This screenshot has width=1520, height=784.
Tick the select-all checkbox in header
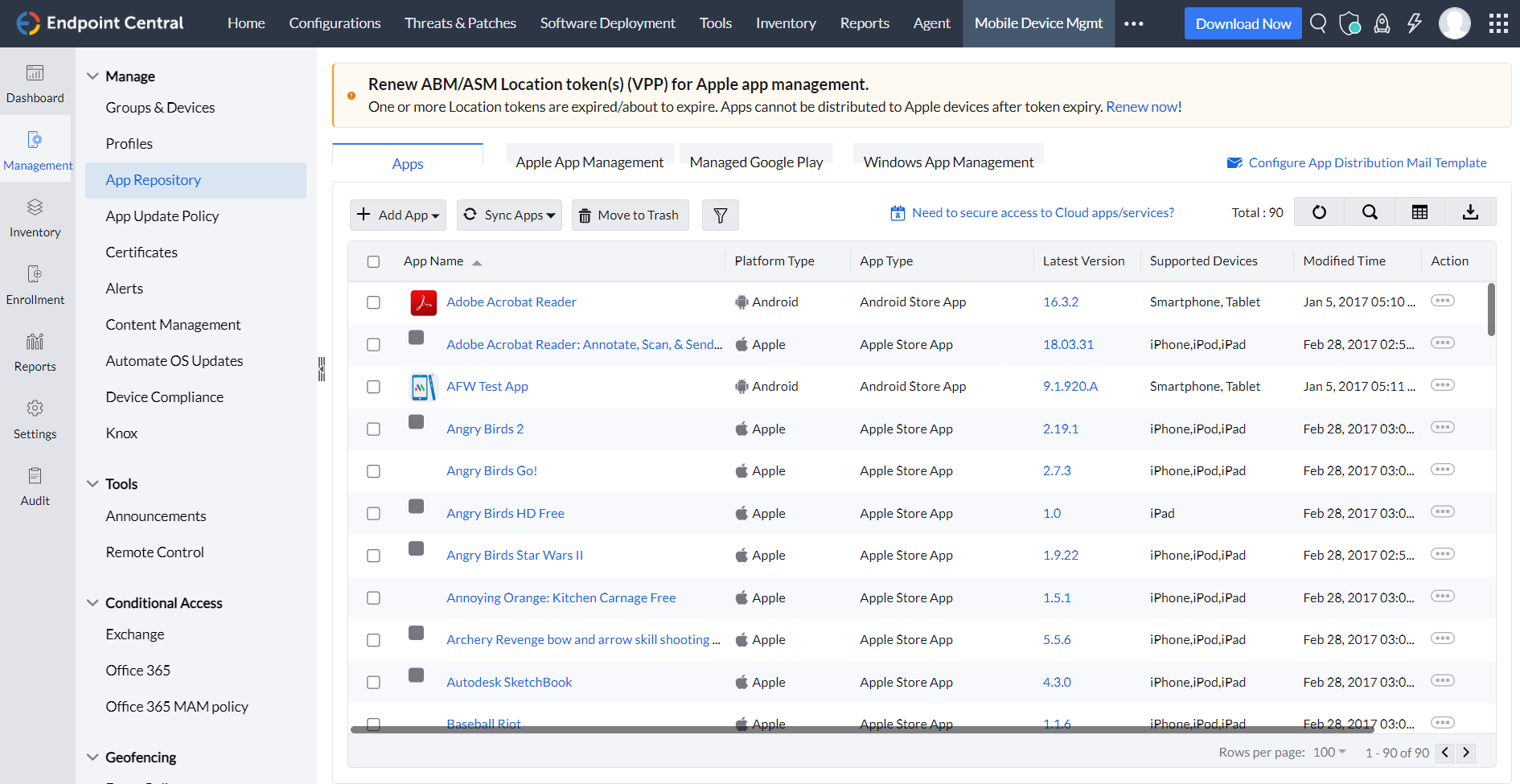pyautogui.click(x=373, y=261)
